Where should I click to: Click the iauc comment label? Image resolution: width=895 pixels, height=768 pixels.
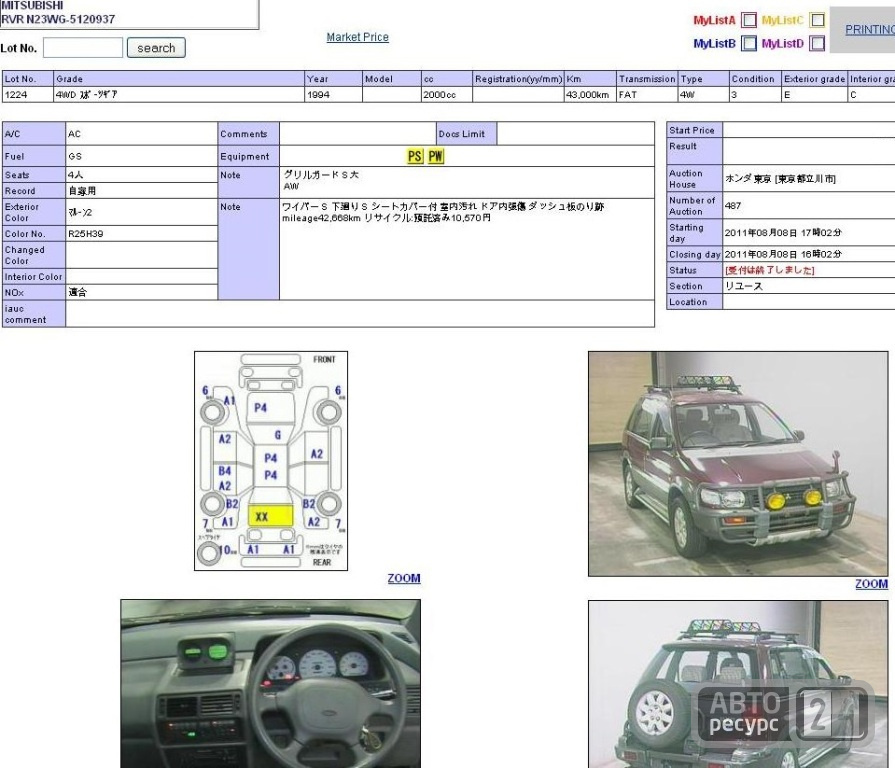[x=34, y=314]
